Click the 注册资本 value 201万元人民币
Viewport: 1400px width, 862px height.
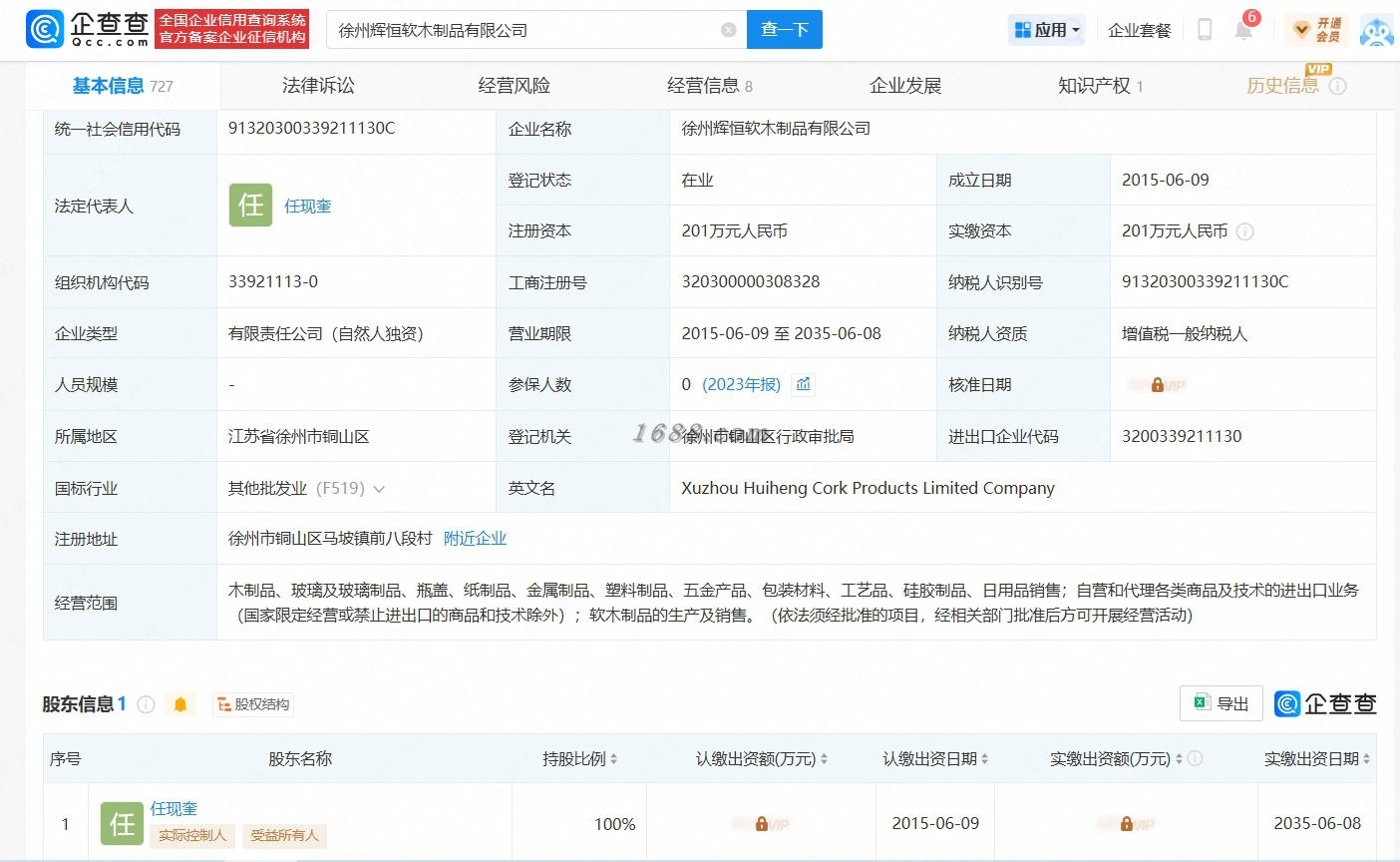(x=735, y=230)
